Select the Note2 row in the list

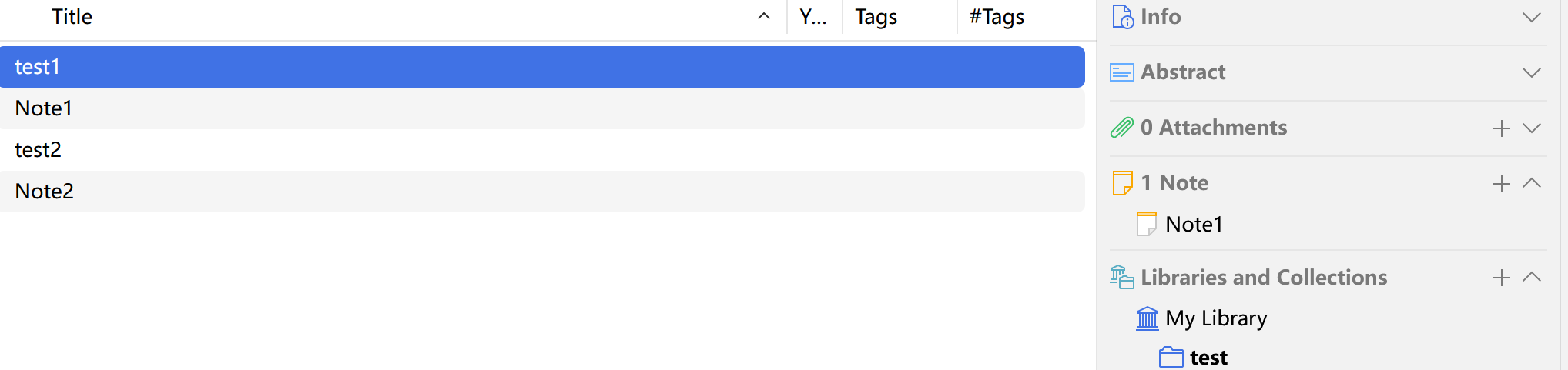[x=542, y=192]
